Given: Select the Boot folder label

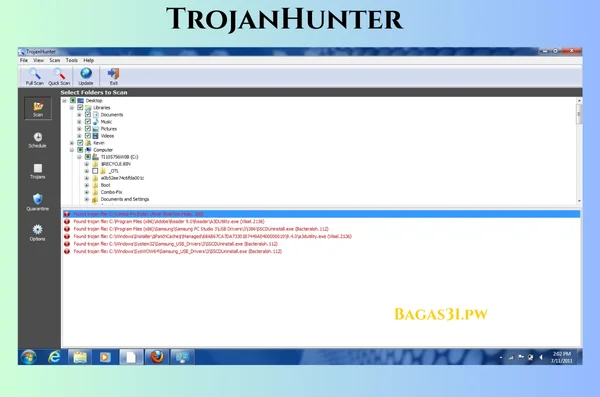Looking at the screenshot, I should point(105,185).
